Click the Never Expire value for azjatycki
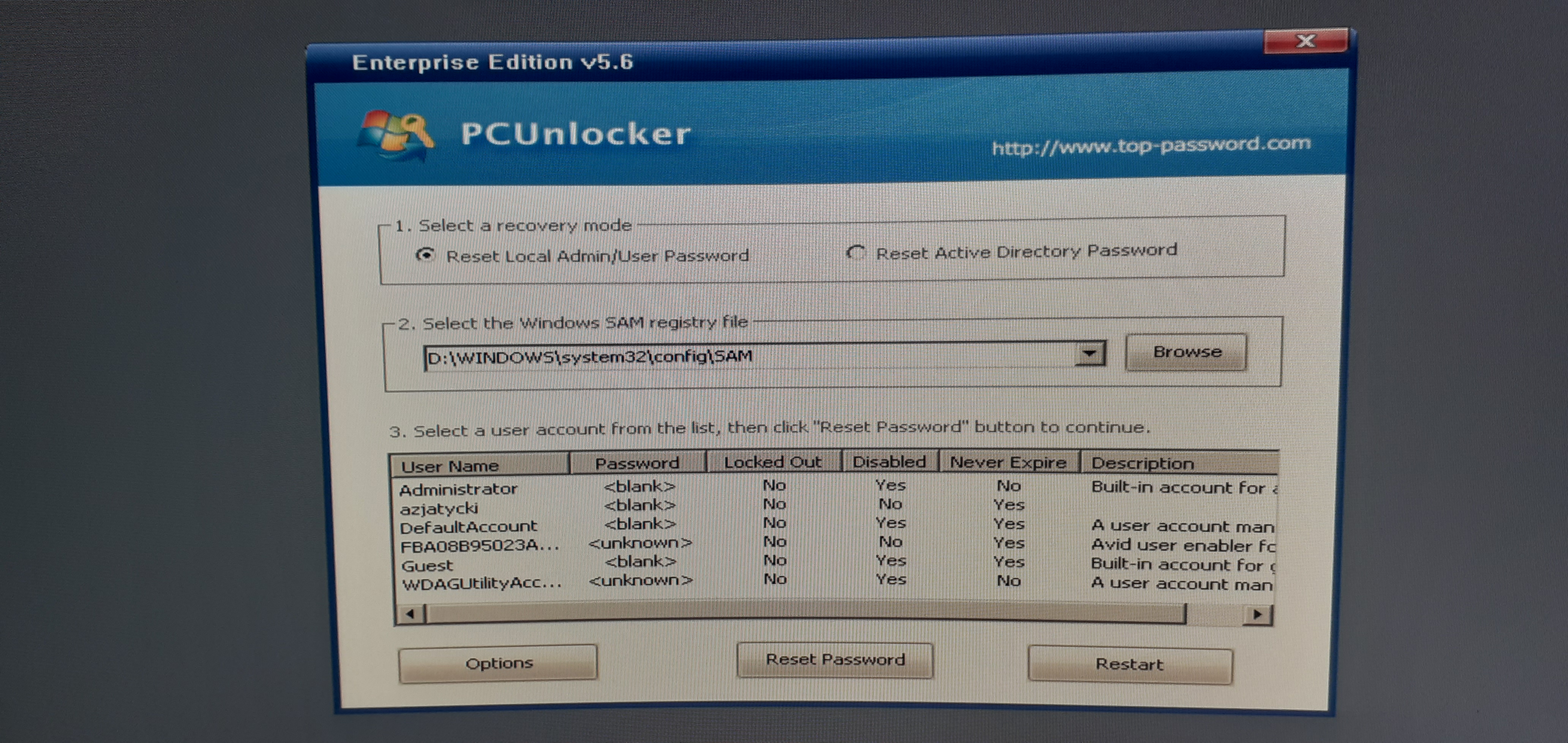The width and height of the screenshot is (1568, 743). click(x=1008, y=504)
